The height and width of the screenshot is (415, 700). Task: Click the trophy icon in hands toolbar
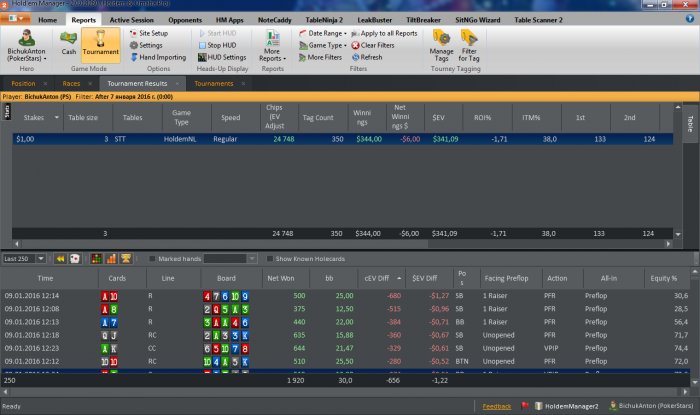pos(124,258)
